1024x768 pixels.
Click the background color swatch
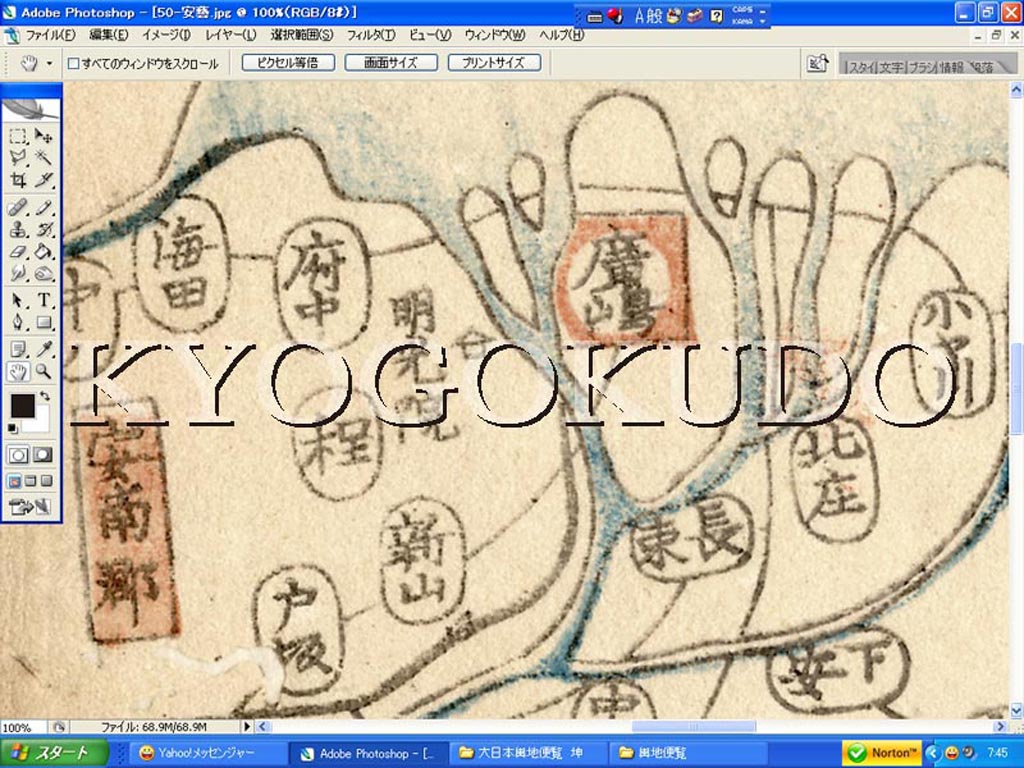[x=40, y=422]
